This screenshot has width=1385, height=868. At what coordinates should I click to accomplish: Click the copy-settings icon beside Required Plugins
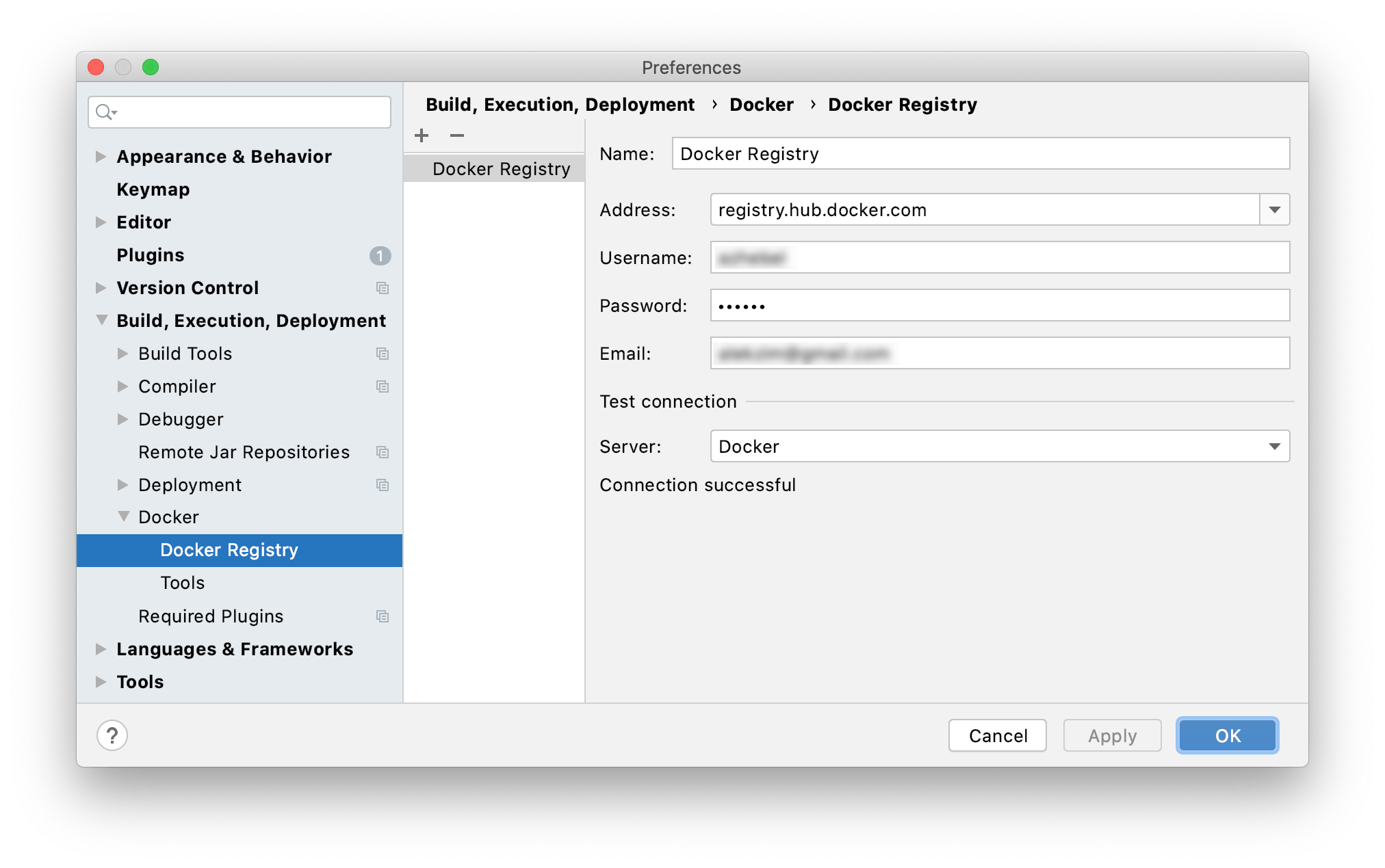pos(383,616)
